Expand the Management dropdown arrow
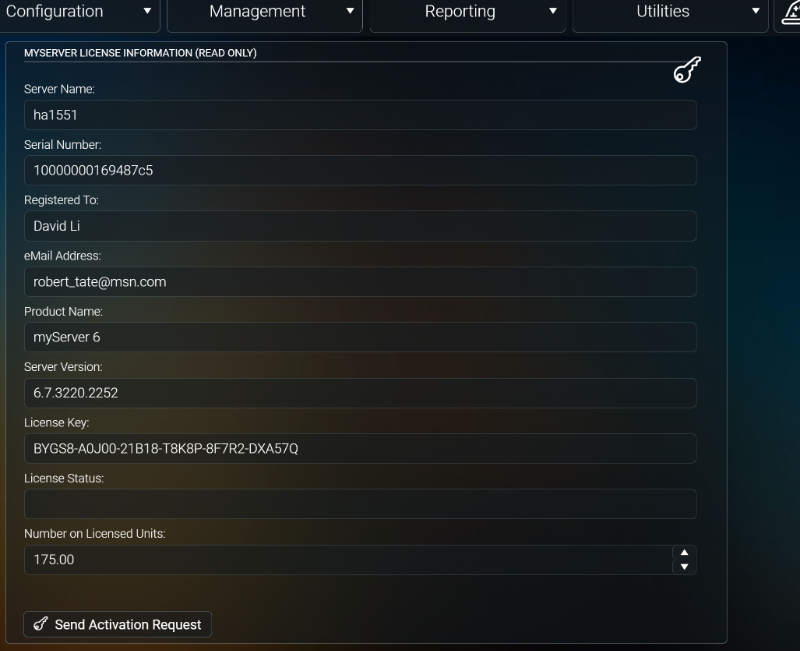 click(350, 11)
